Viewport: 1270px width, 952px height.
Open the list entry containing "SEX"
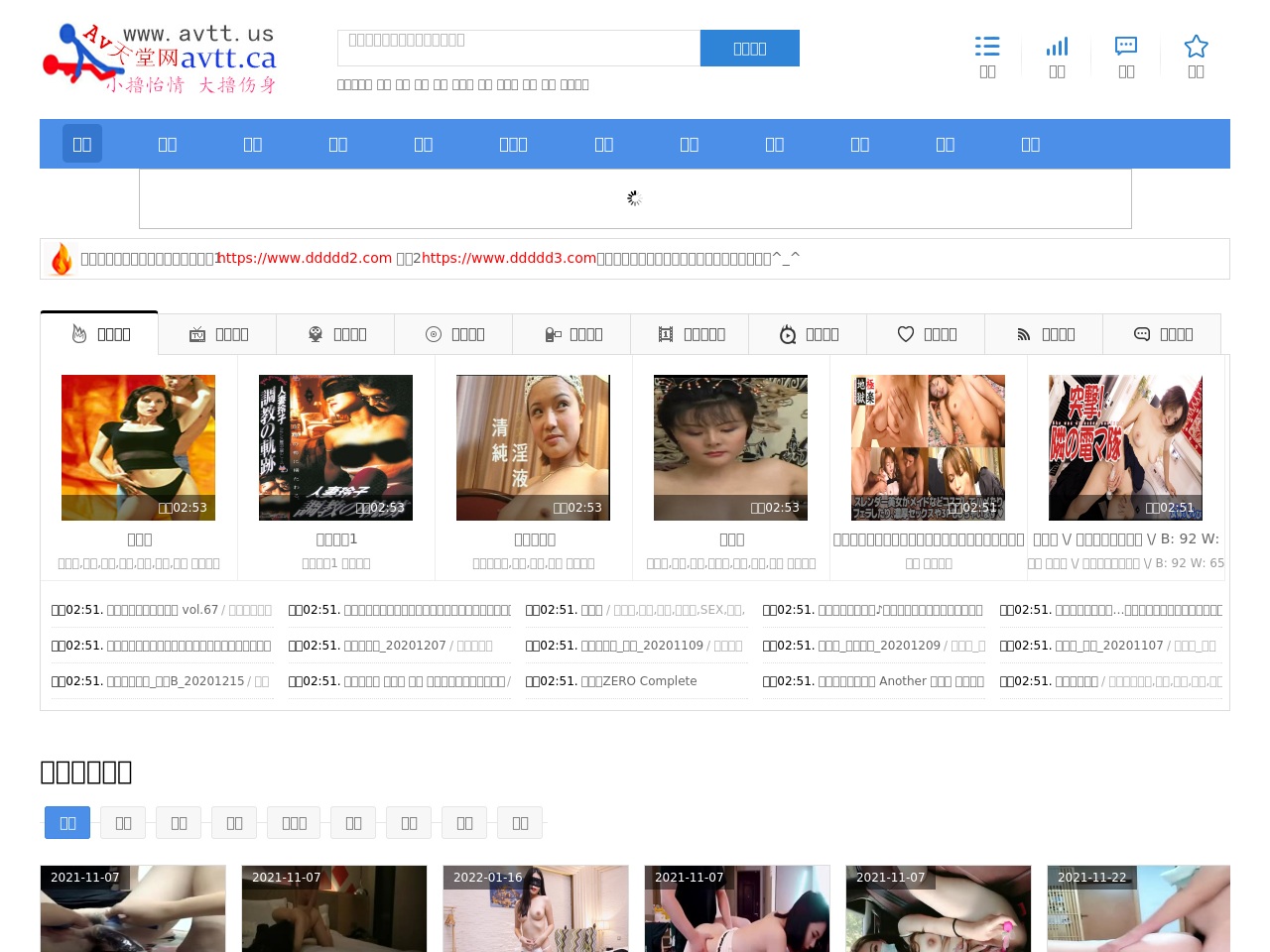(x=635, y=610)
